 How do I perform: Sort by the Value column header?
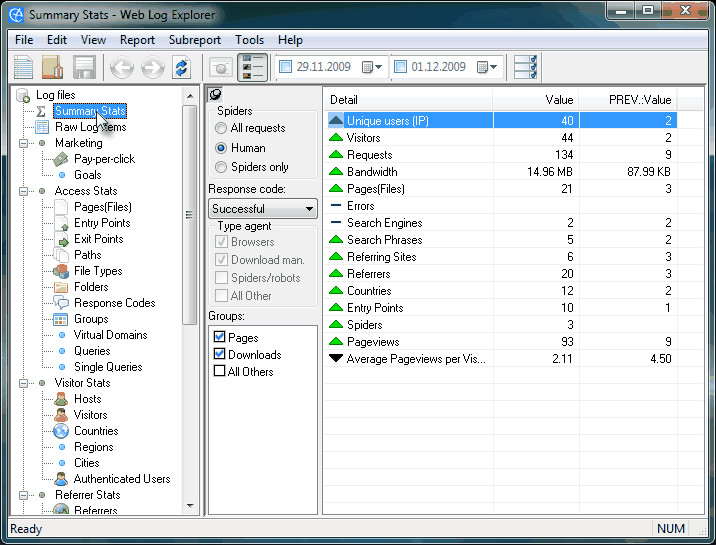click(536, 100)
